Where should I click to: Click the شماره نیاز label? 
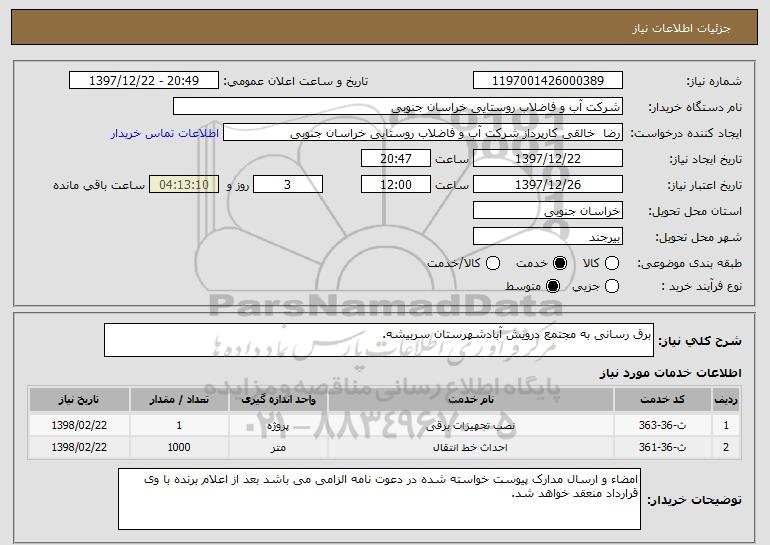click(714, 82)
